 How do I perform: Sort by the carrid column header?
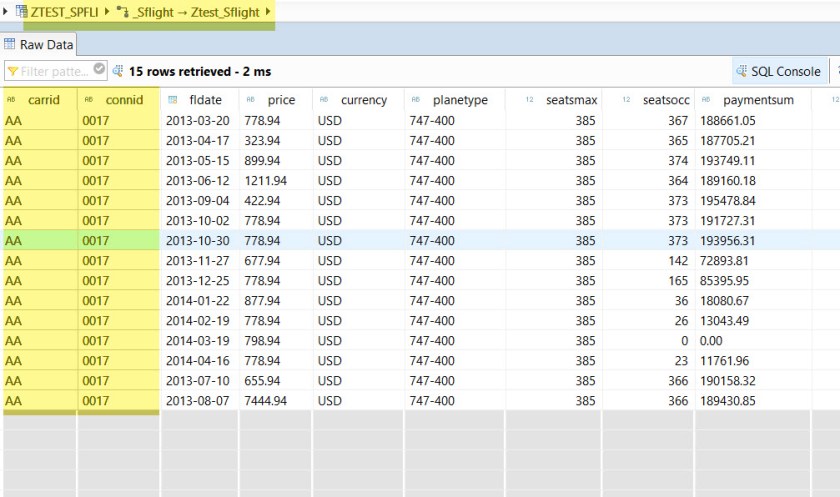click(x=43, y=100)
